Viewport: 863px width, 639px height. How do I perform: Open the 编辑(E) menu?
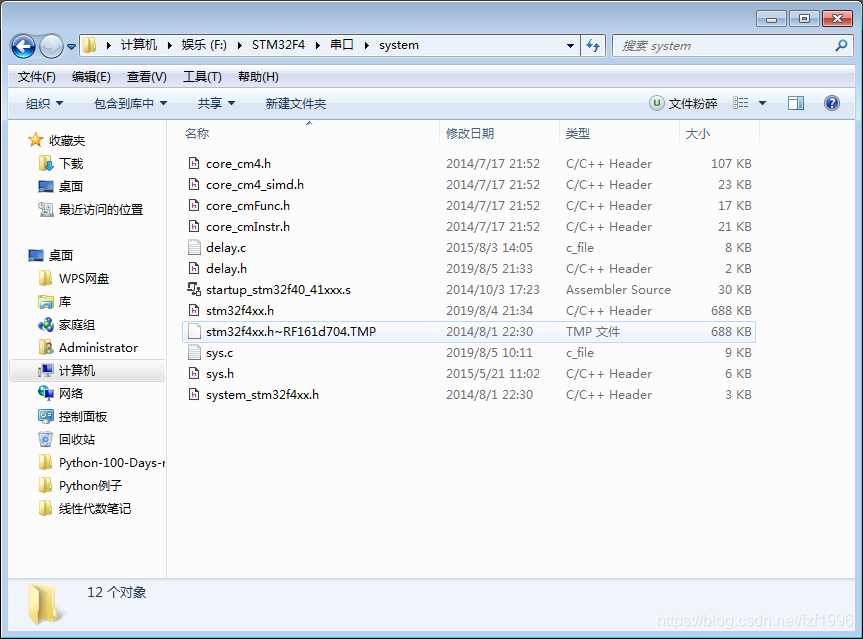point(91,77)
